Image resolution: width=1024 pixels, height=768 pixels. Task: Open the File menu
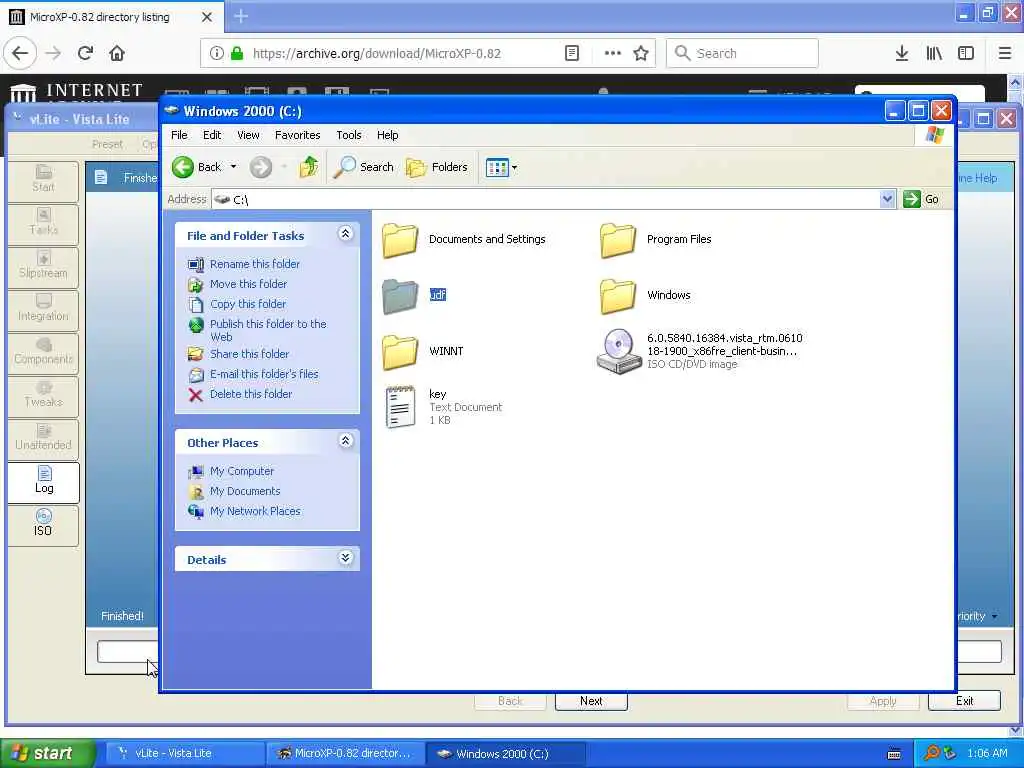coord(179,135)
